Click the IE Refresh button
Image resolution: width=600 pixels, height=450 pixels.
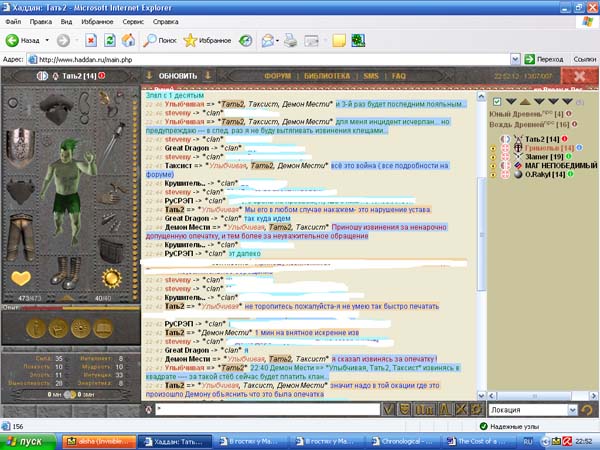(110, 40)
